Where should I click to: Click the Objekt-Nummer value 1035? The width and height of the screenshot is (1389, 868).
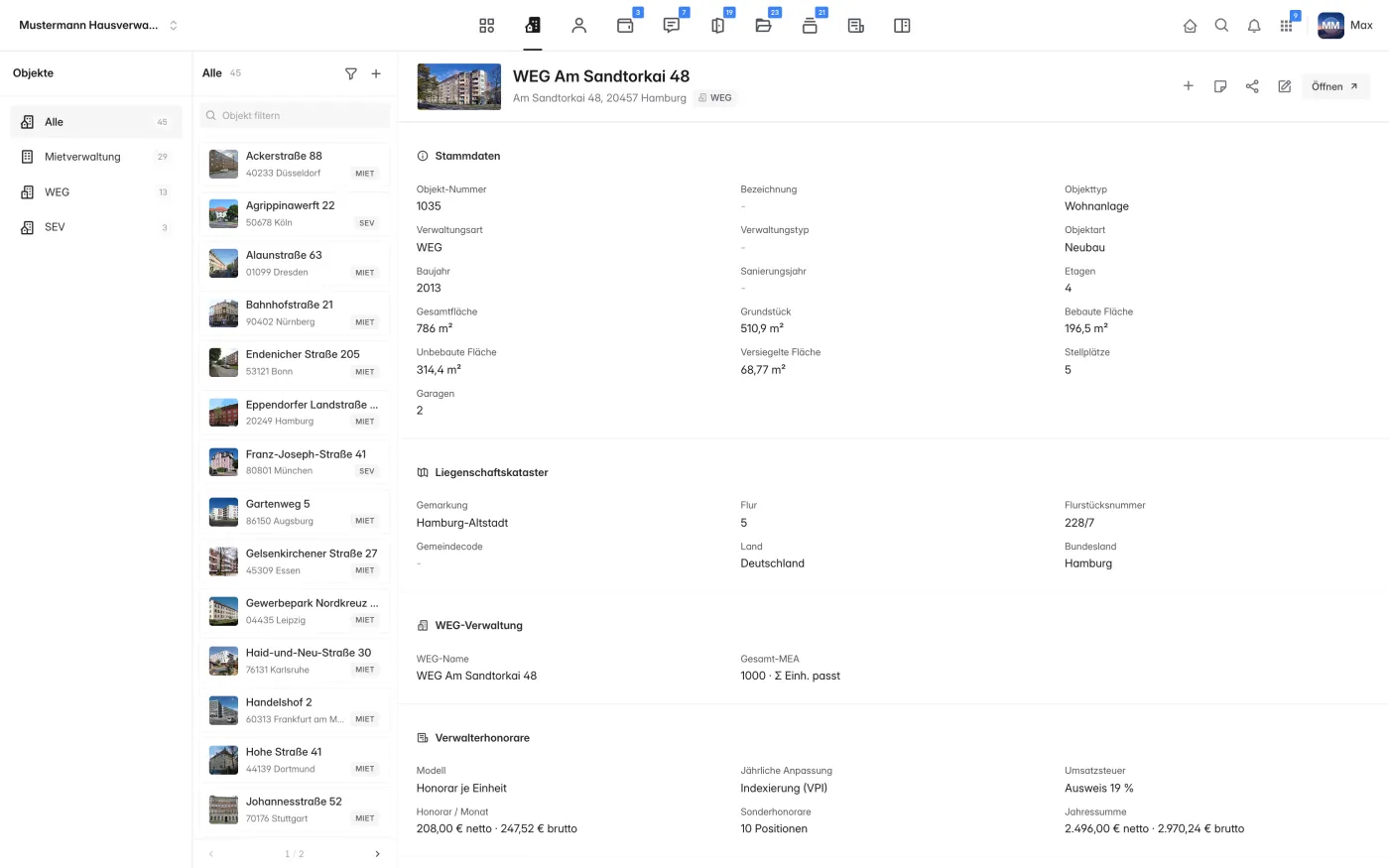click(x=429, y=206)
